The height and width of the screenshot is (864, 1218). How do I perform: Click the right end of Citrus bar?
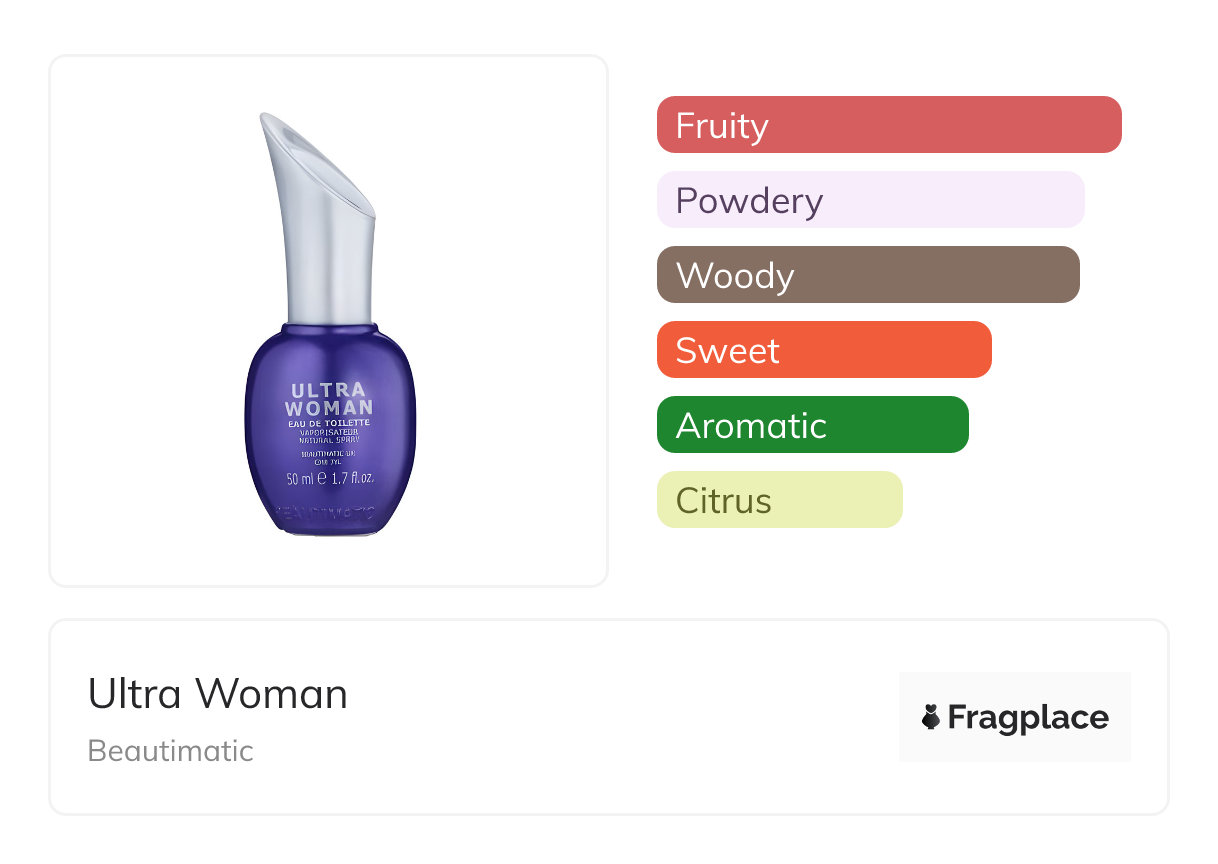pos(893,500)
